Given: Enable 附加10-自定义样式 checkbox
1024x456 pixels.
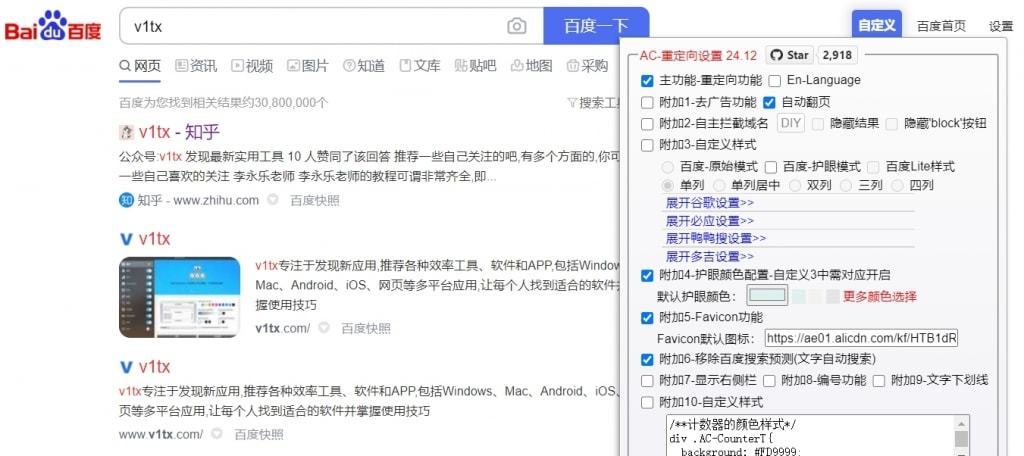Looking at the screenshot, I should 647,402.
